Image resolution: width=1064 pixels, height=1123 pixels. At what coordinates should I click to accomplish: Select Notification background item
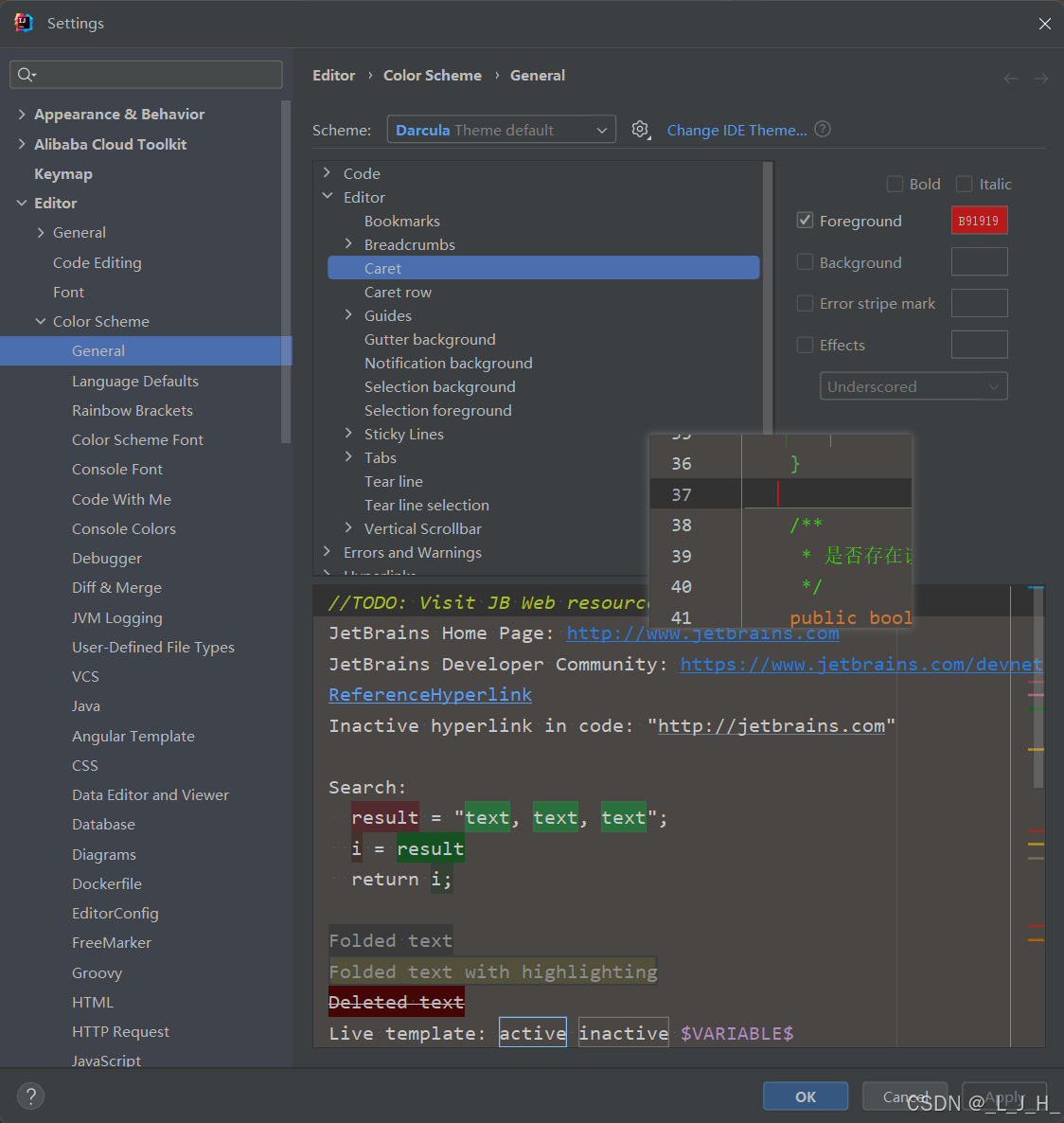tap(449, 363)
